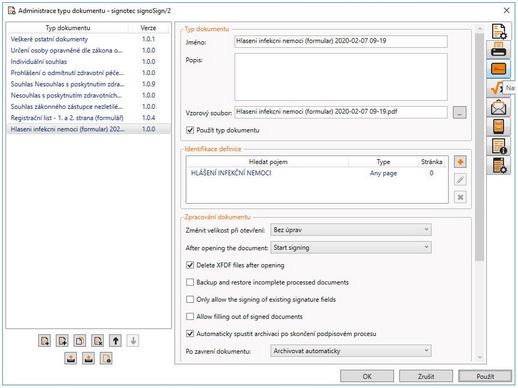Viewport: 518px width, 388px height.
Task: Click the Stránka column header
Action: pyautogui.click(x=432, y=162)
